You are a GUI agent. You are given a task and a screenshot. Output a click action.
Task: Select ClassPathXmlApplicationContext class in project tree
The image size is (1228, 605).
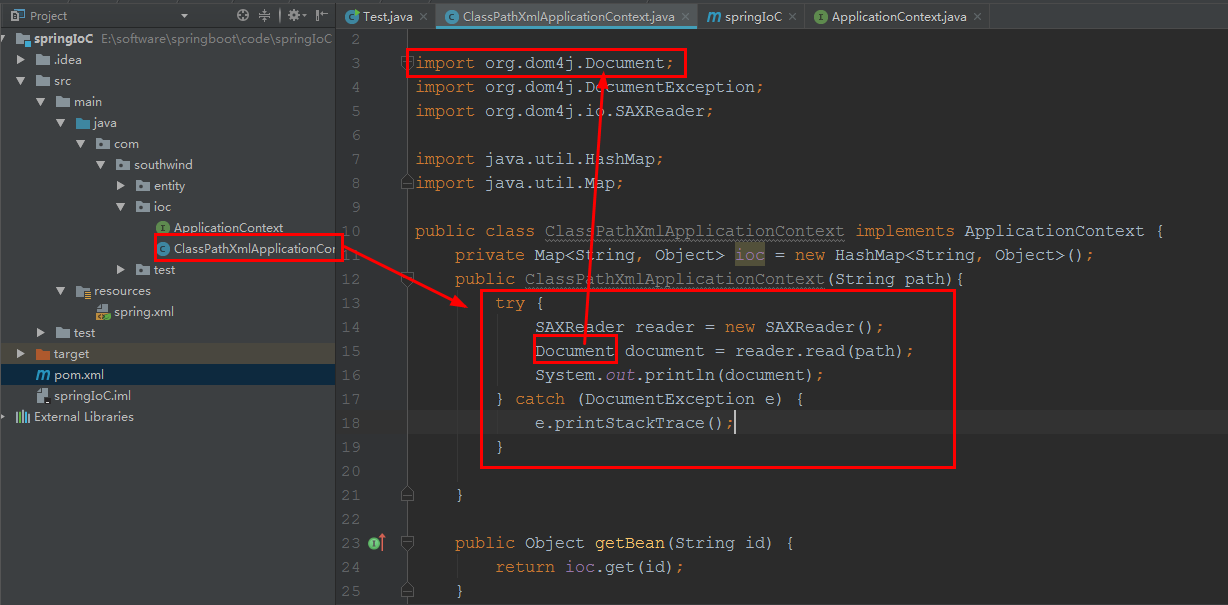[255, 248]
